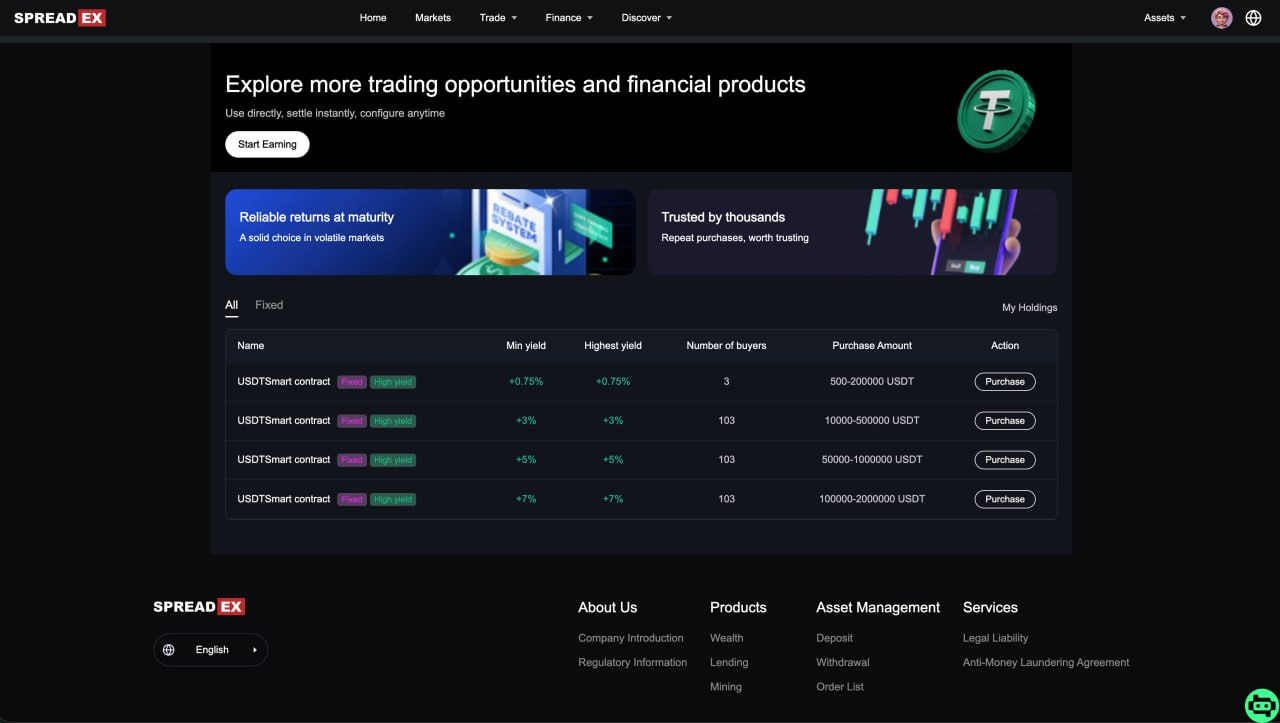Open the Markets page

click(433, 18)
